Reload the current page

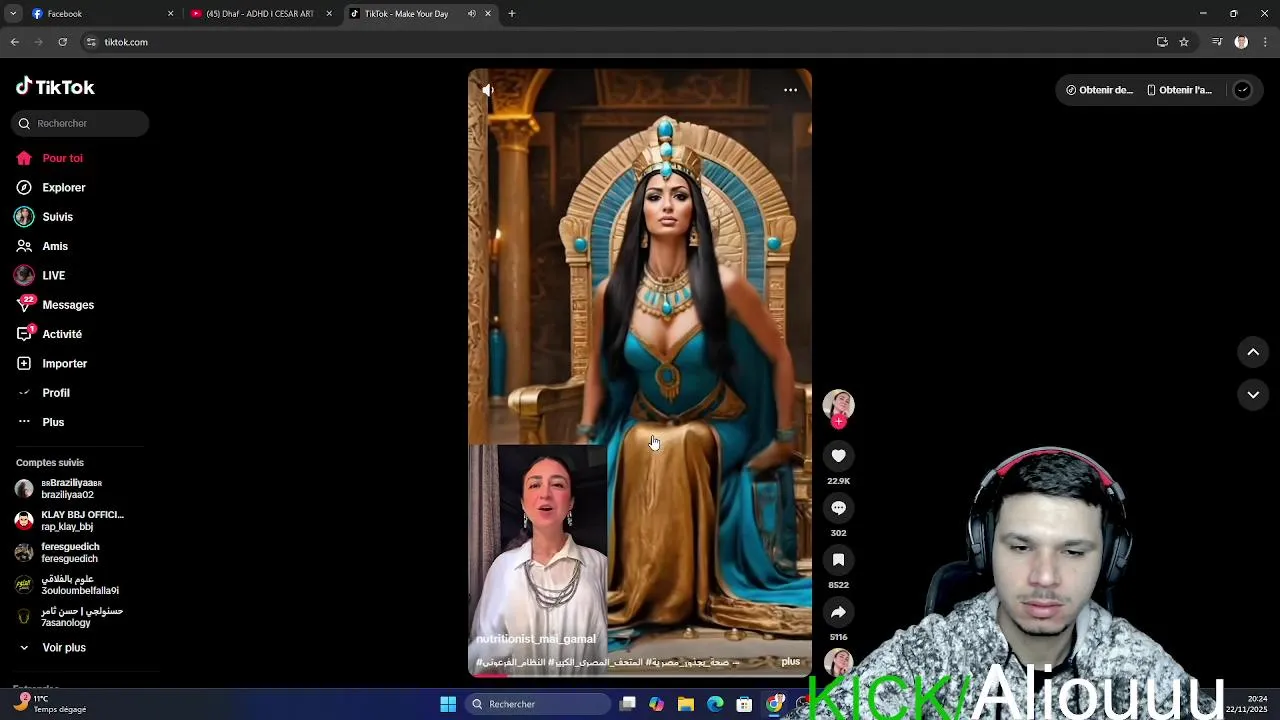tap(62, 42)
